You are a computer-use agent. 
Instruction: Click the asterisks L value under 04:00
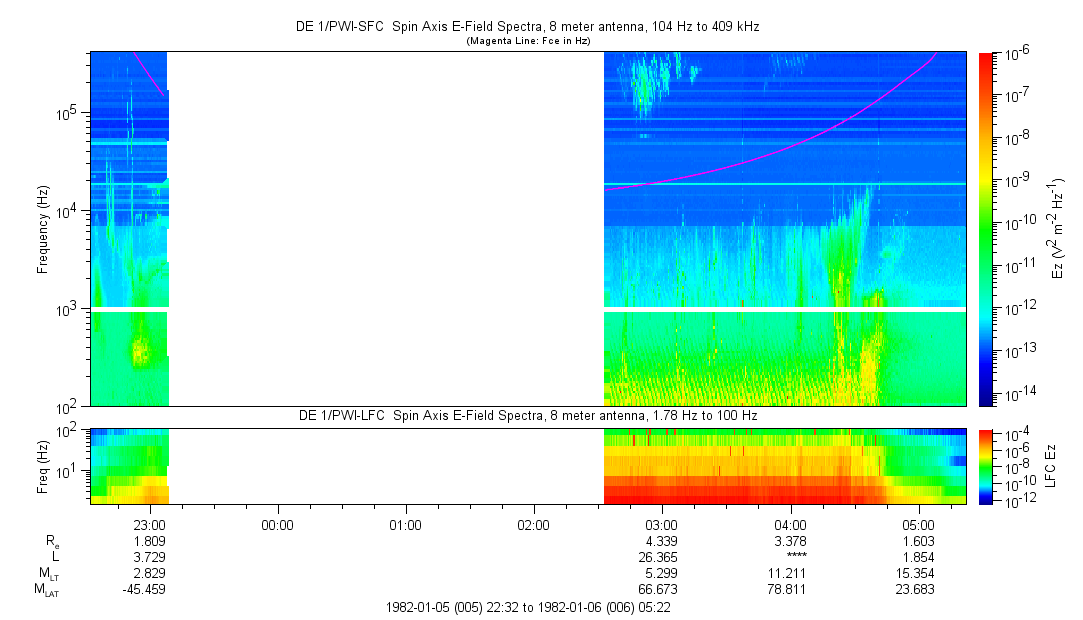(x=796, y=557)
